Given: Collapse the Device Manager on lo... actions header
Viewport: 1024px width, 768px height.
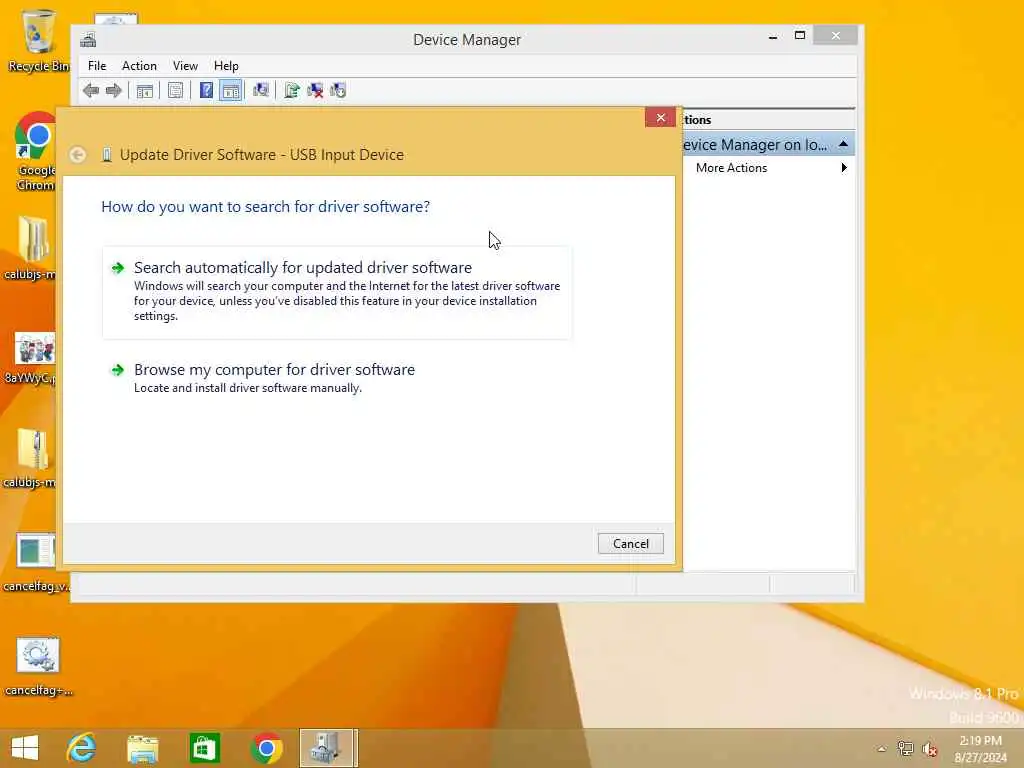Looking at the screenshot, I should click(842, 144).
